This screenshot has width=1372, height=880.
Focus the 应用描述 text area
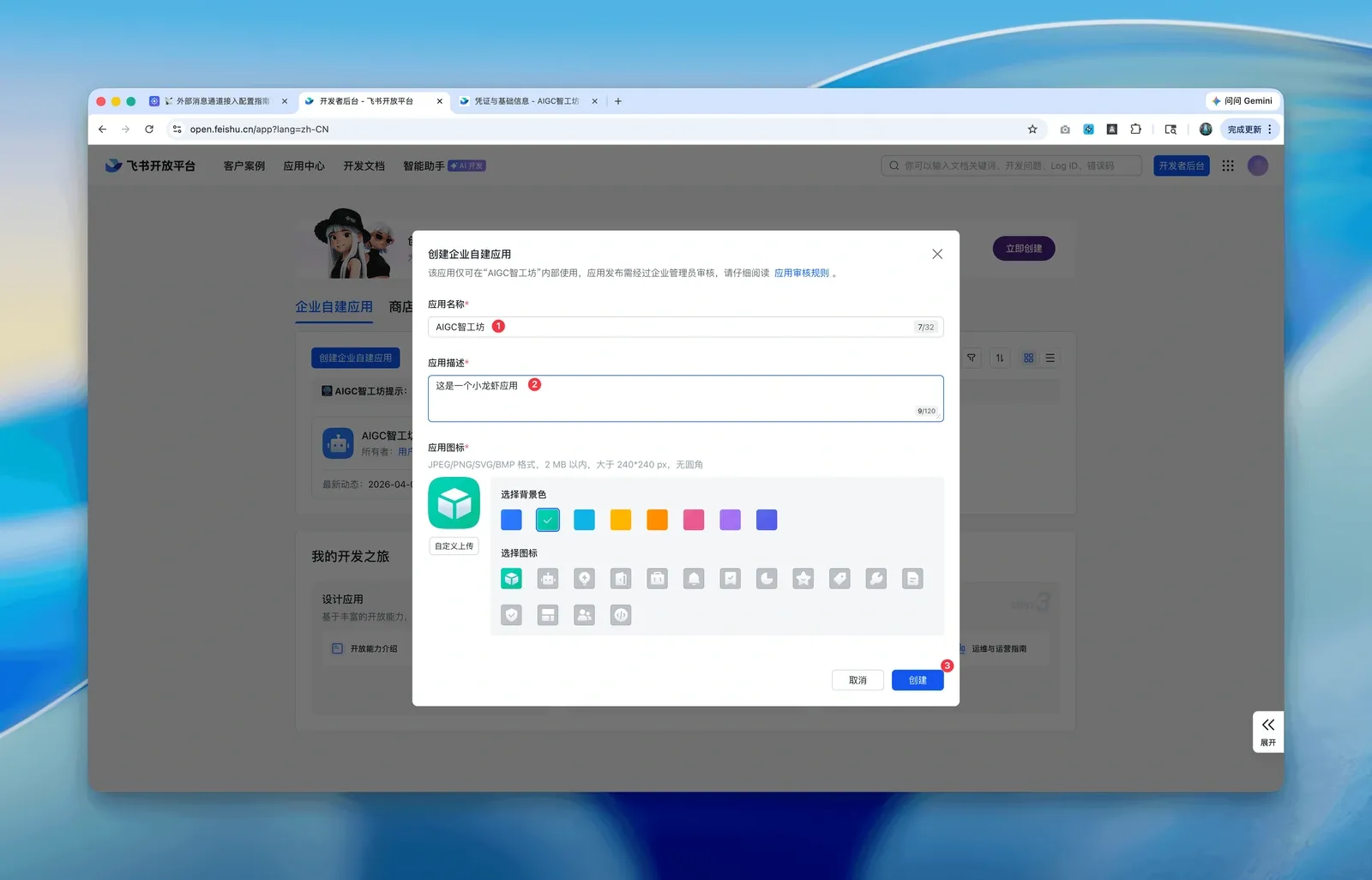point(685,398)
